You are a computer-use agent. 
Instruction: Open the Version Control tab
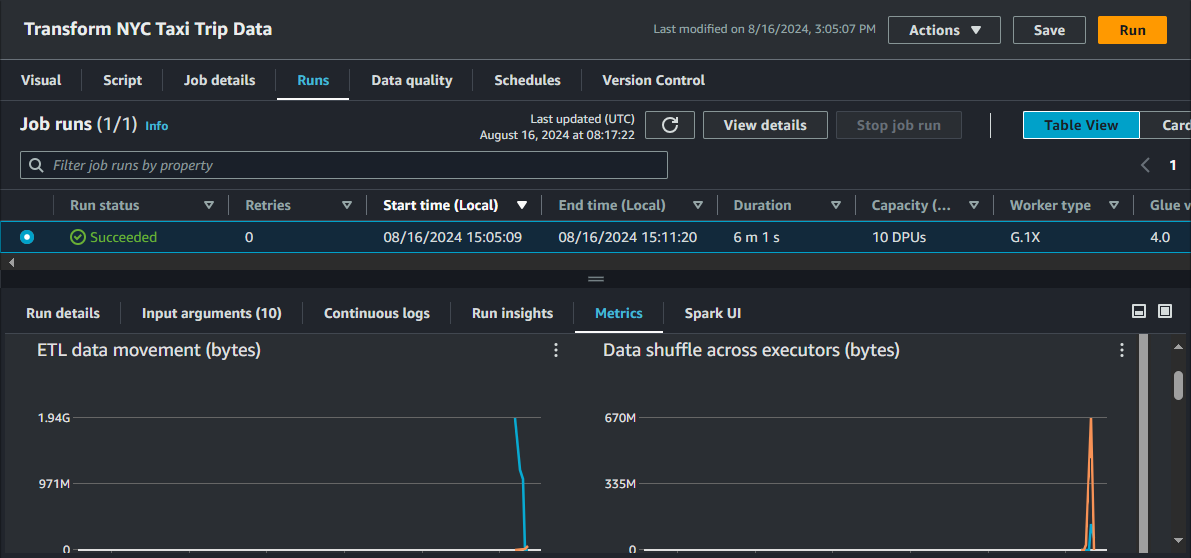653,80
